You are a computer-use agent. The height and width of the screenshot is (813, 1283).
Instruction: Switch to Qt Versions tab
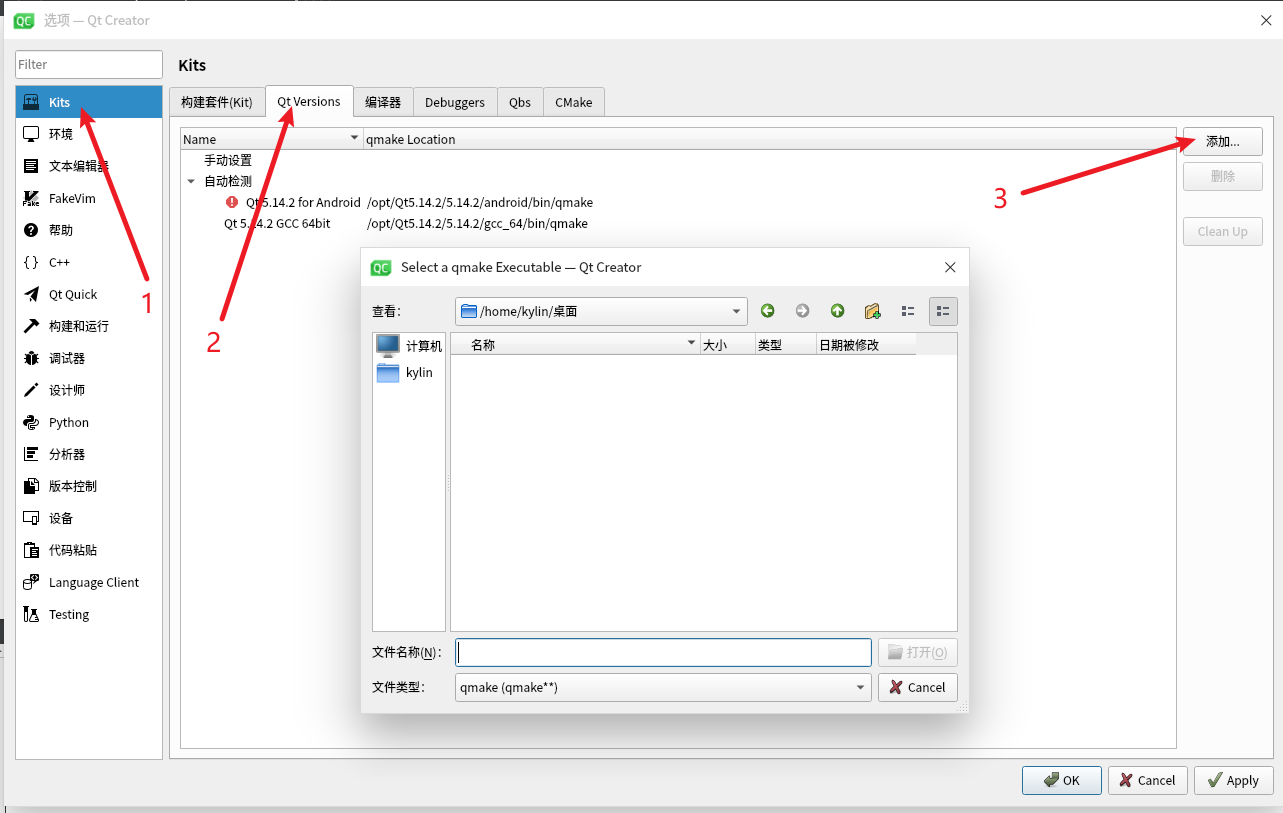[309, 101]
